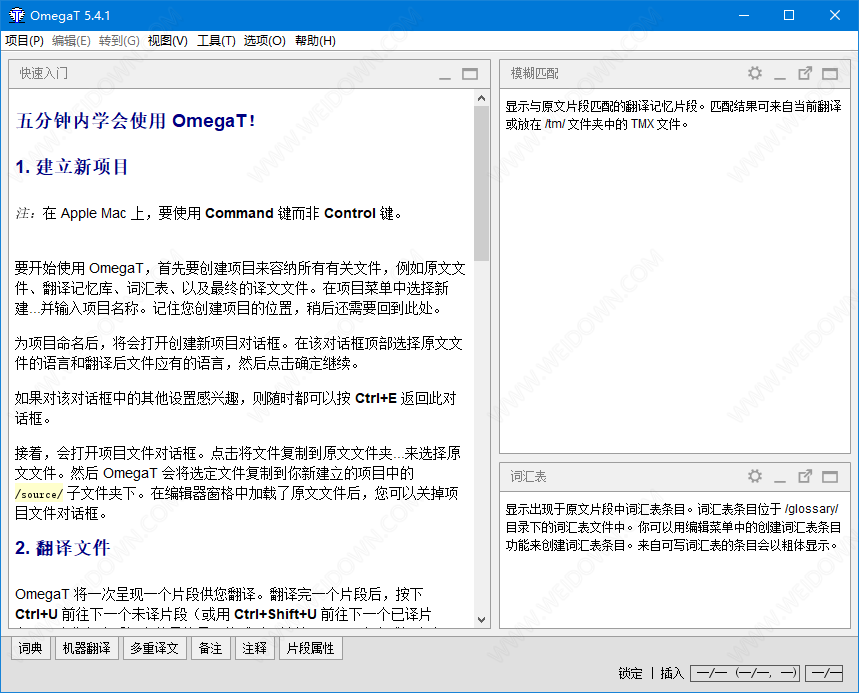859x693 pixels.
Task: Open the 项目(P) menu
Action: pos(24,41)
